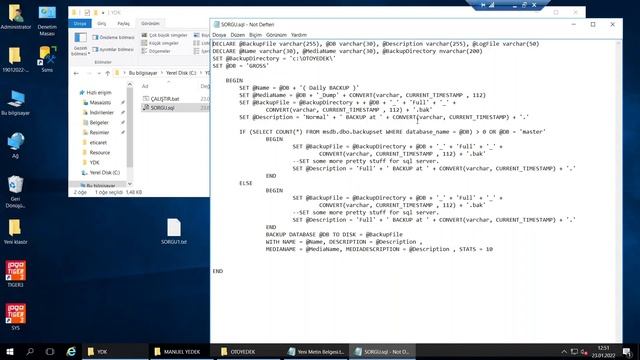Click the network tray icon
This screenshot has width=640, height=360.
coord(574,351)
